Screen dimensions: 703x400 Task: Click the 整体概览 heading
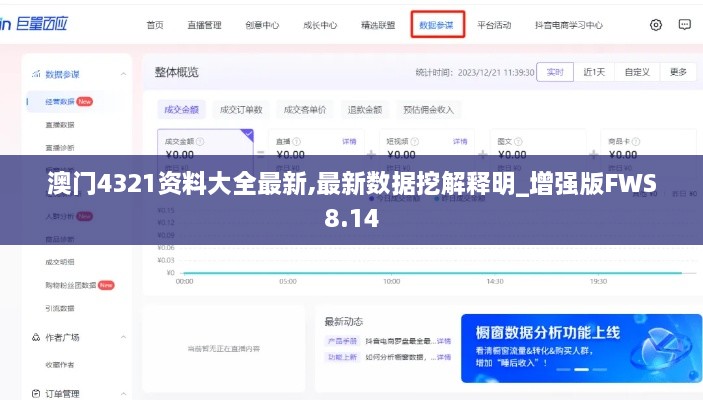tap(177, 72)
